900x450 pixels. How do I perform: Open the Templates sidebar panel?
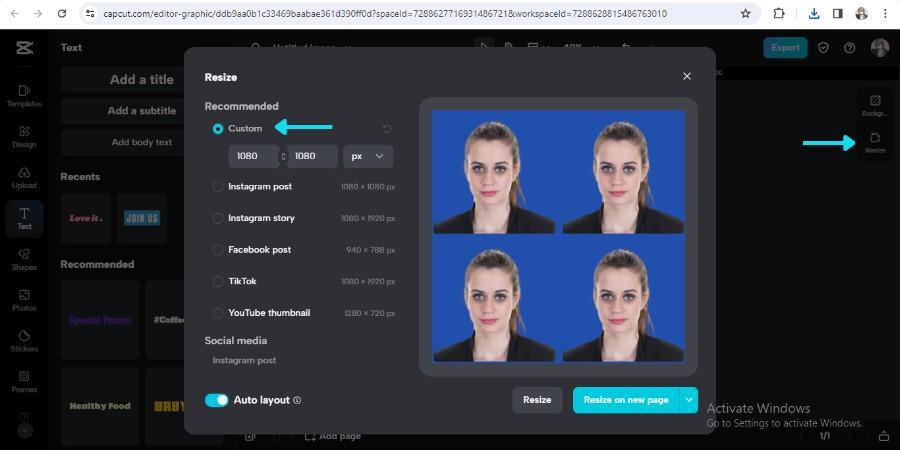24,96
